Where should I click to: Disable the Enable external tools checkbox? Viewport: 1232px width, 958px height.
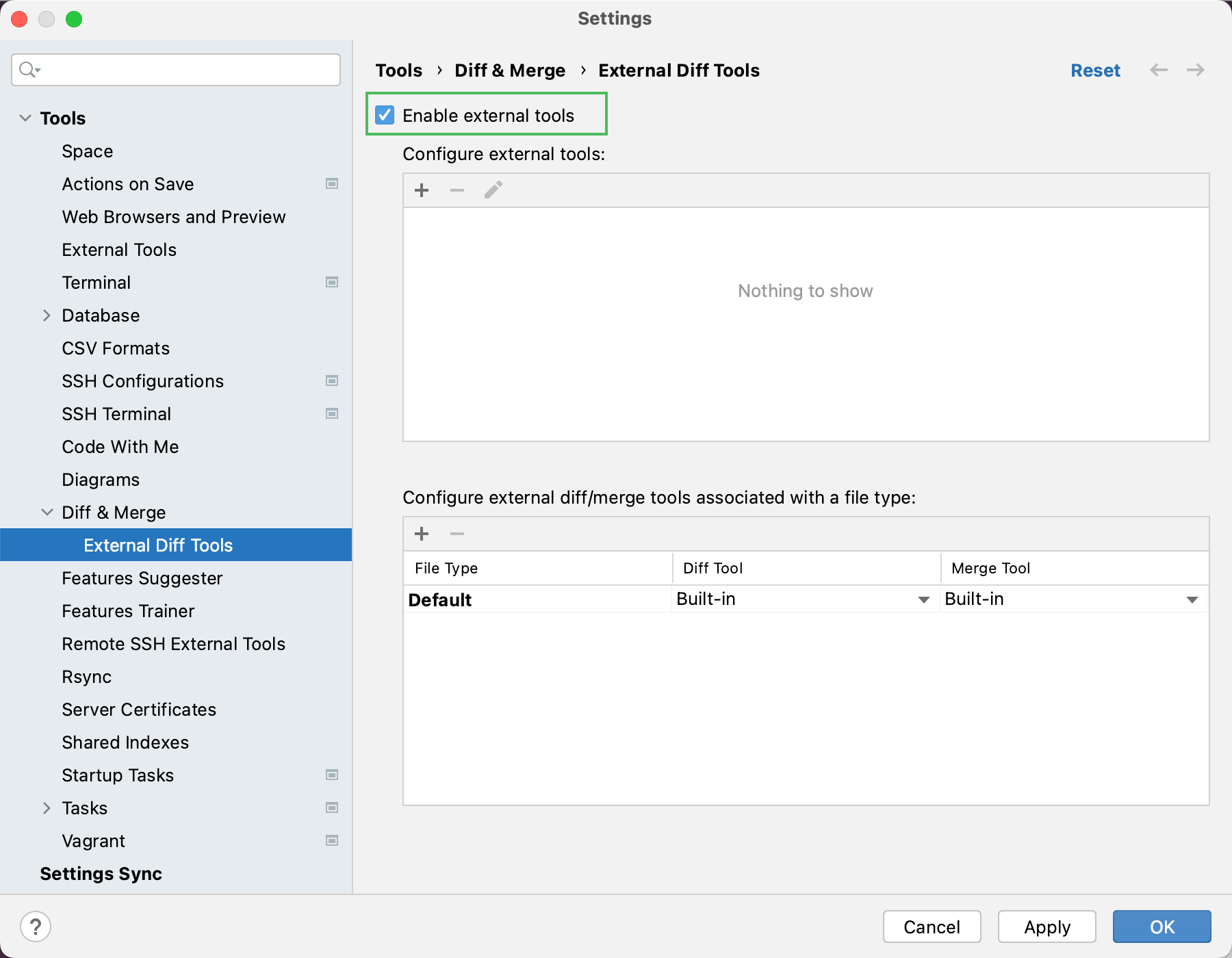pos(385,115)
